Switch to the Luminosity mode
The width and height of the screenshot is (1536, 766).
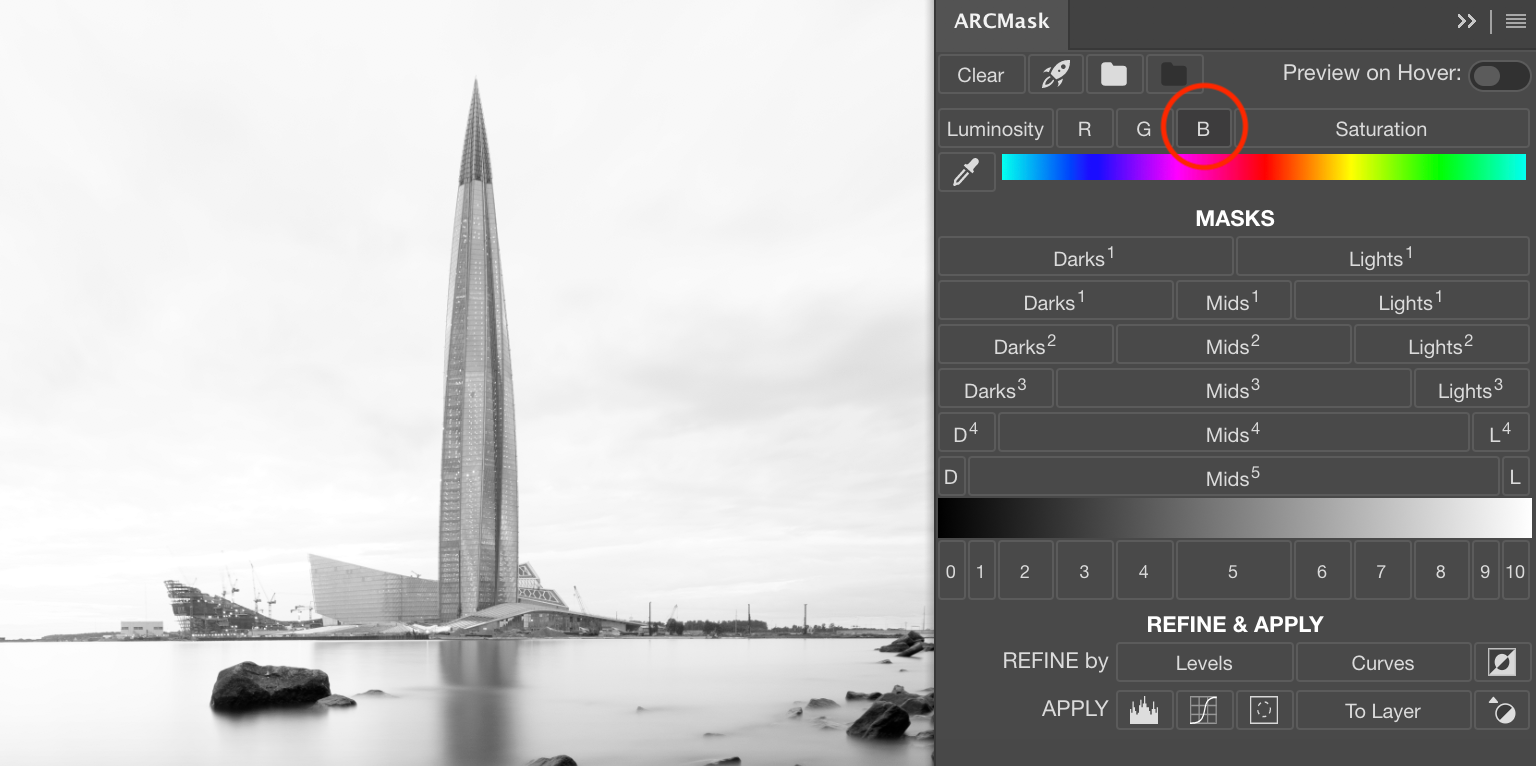pyautogui.click(x=995, y=129)
